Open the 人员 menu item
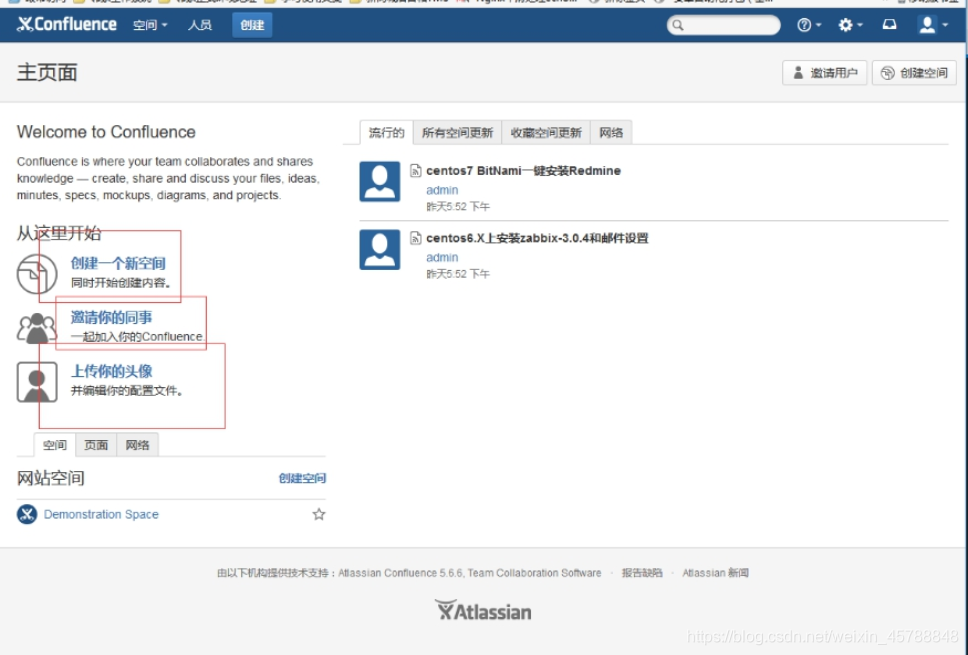This screenshot has height=655, width=968. 199,25
